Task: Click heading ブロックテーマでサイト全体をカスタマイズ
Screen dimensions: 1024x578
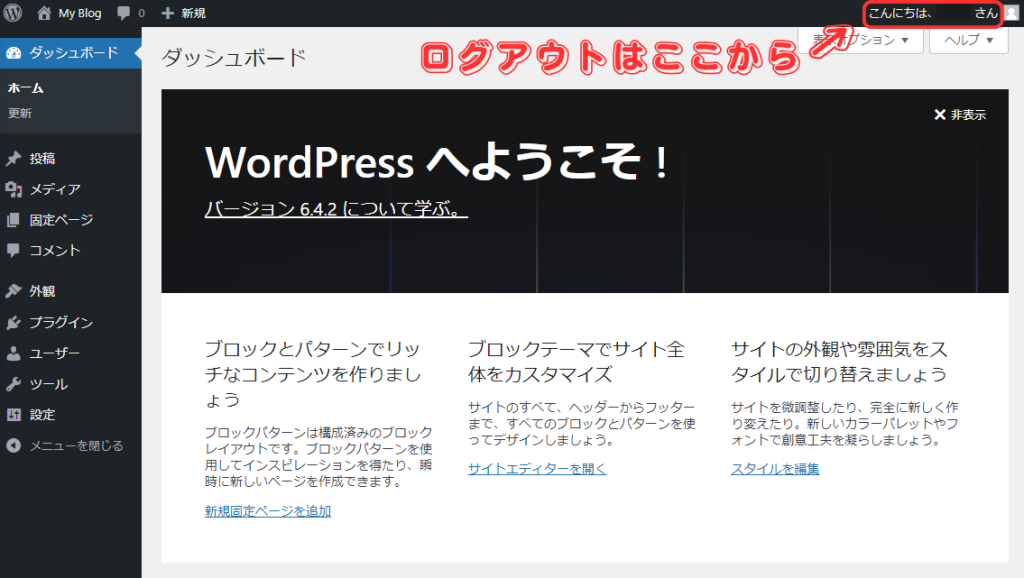Action: 577,362
